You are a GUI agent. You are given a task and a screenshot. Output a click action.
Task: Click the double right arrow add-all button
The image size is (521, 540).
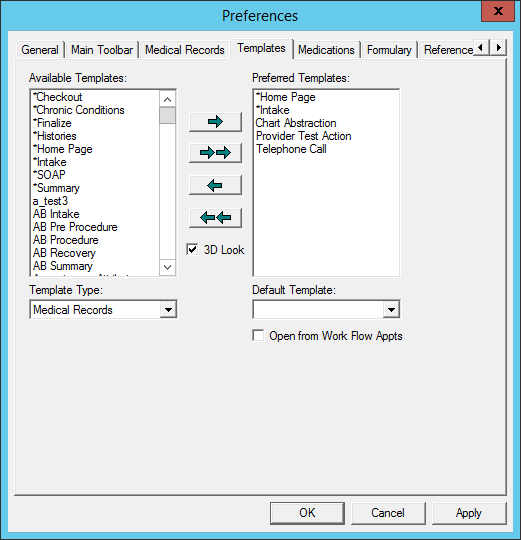click(x=215, y=153)
